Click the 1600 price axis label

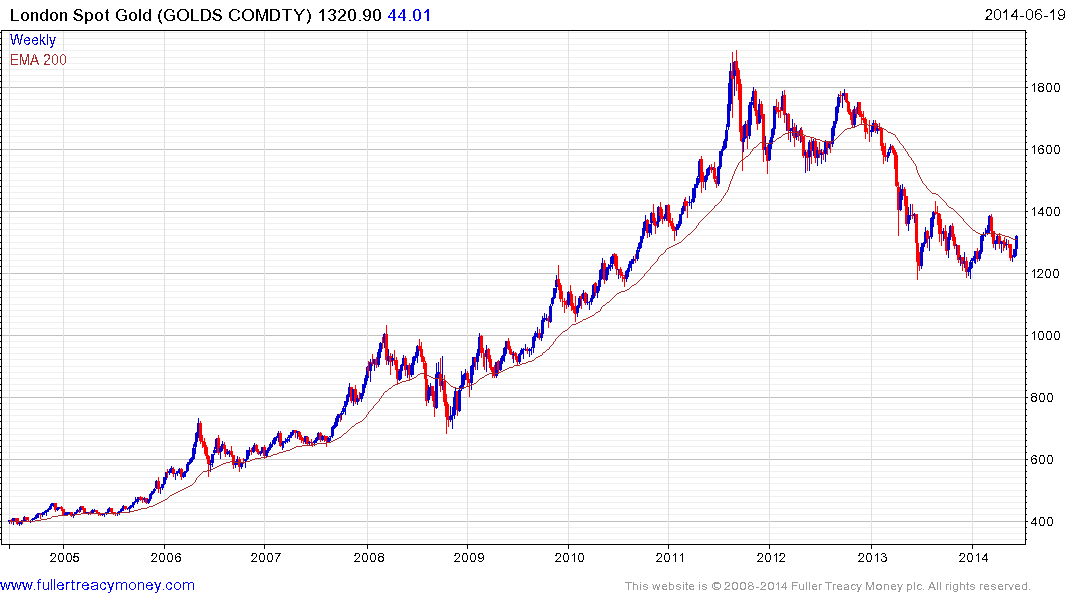coord(1046,149)
